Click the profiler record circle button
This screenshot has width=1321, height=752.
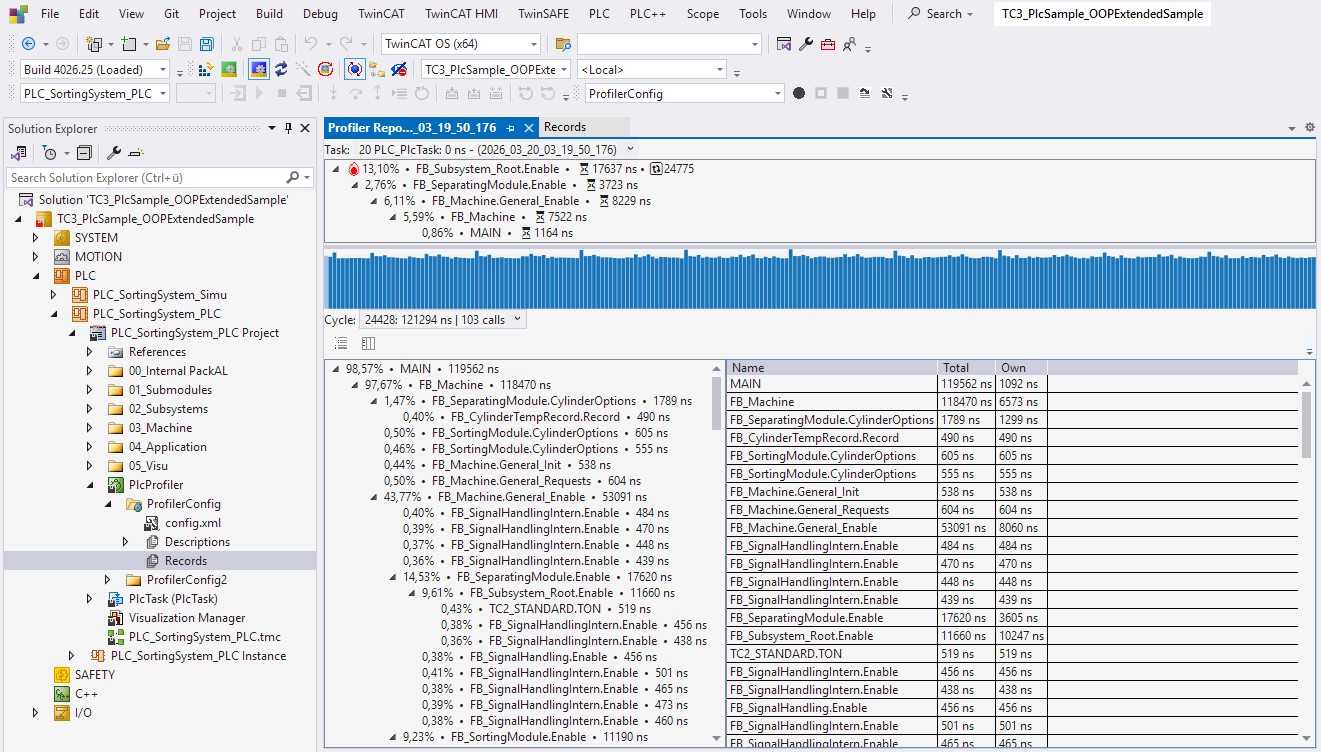pos(799,93)
